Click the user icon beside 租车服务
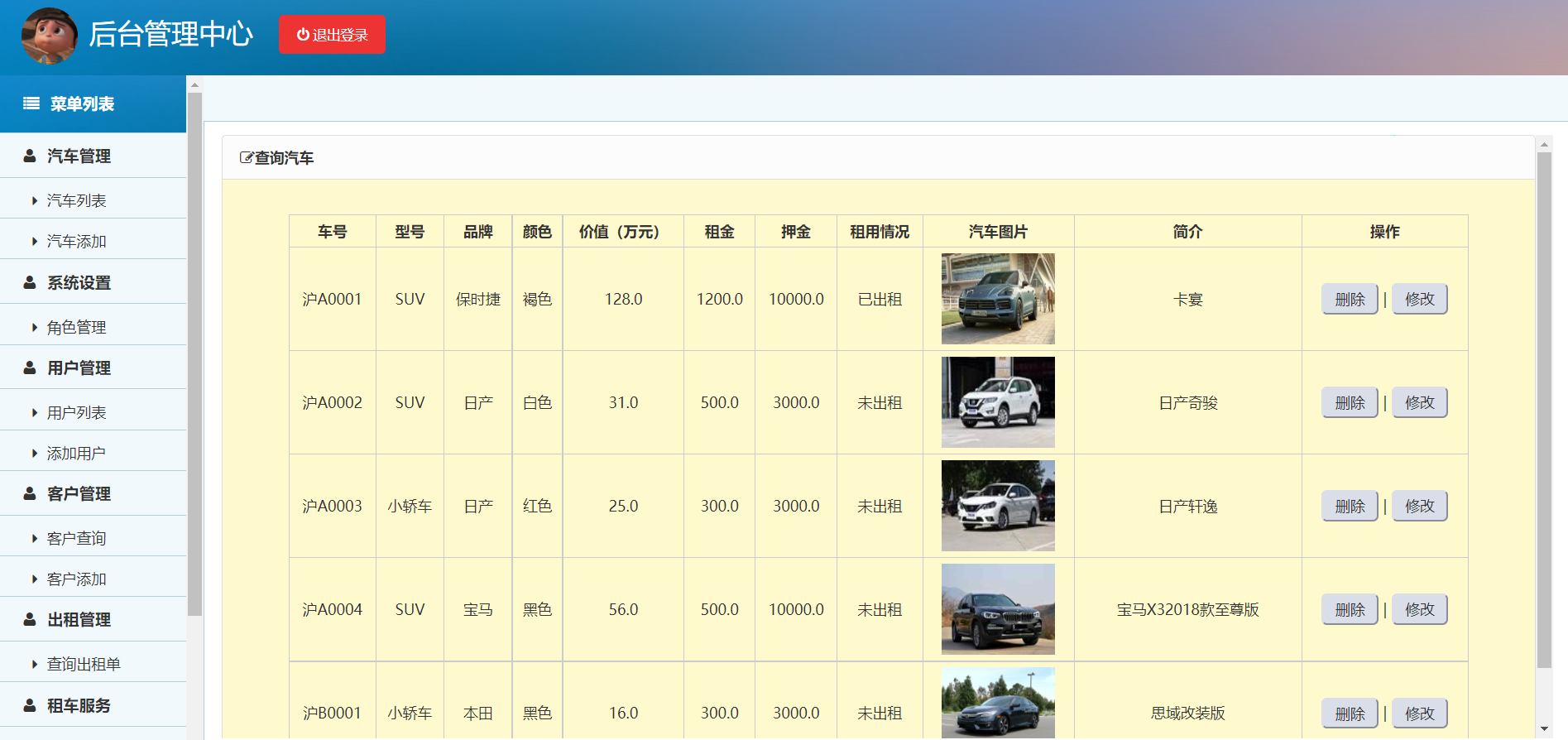The height and width of the screenshot is (740, 1568). (x=30, y=705)
